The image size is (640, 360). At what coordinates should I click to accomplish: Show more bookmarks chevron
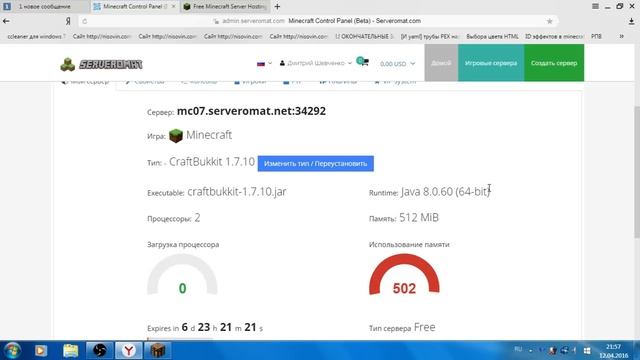[622, 36]
